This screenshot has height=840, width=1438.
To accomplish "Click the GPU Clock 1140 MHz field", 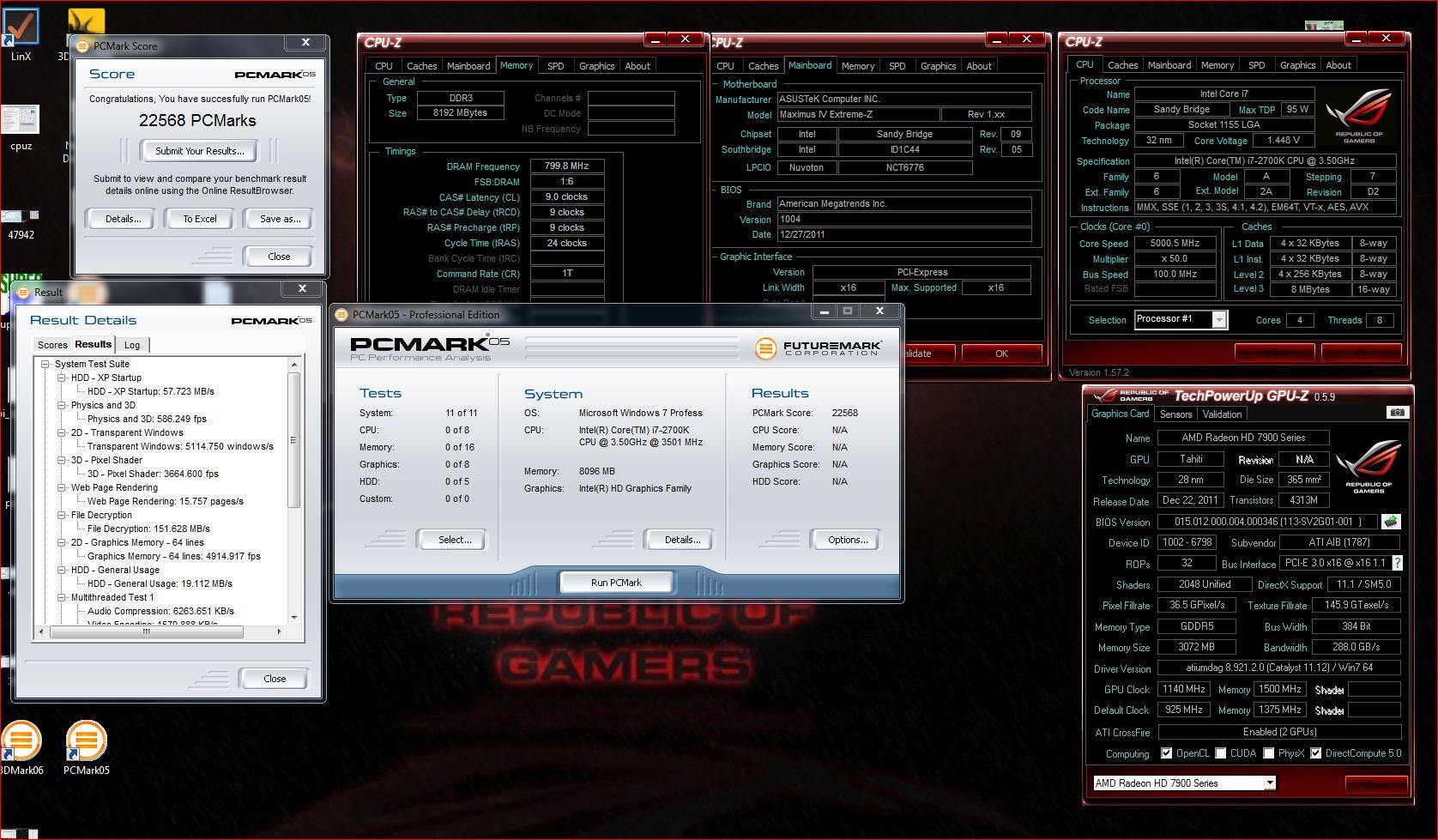I will pos(1184,689).
